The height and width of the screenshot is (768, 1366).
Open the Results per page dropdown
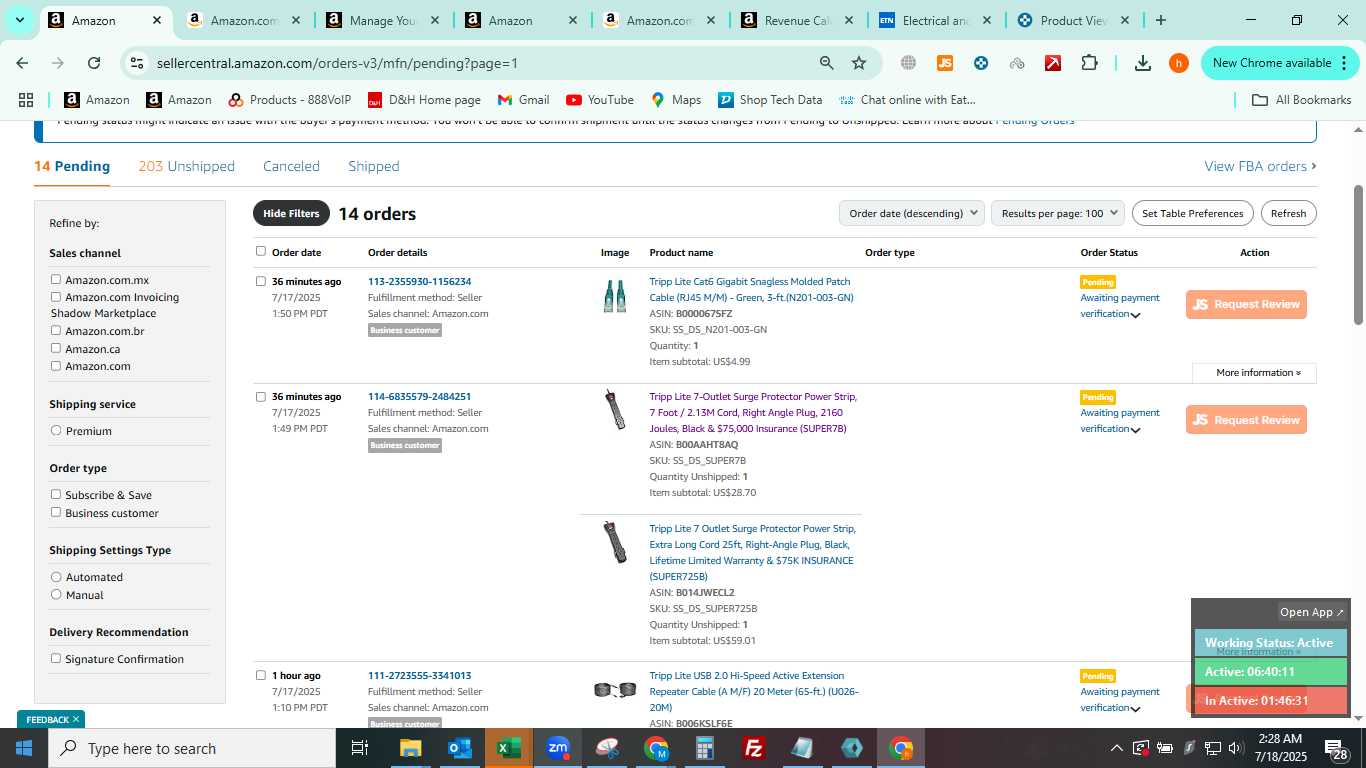[x=1058, y=213]
